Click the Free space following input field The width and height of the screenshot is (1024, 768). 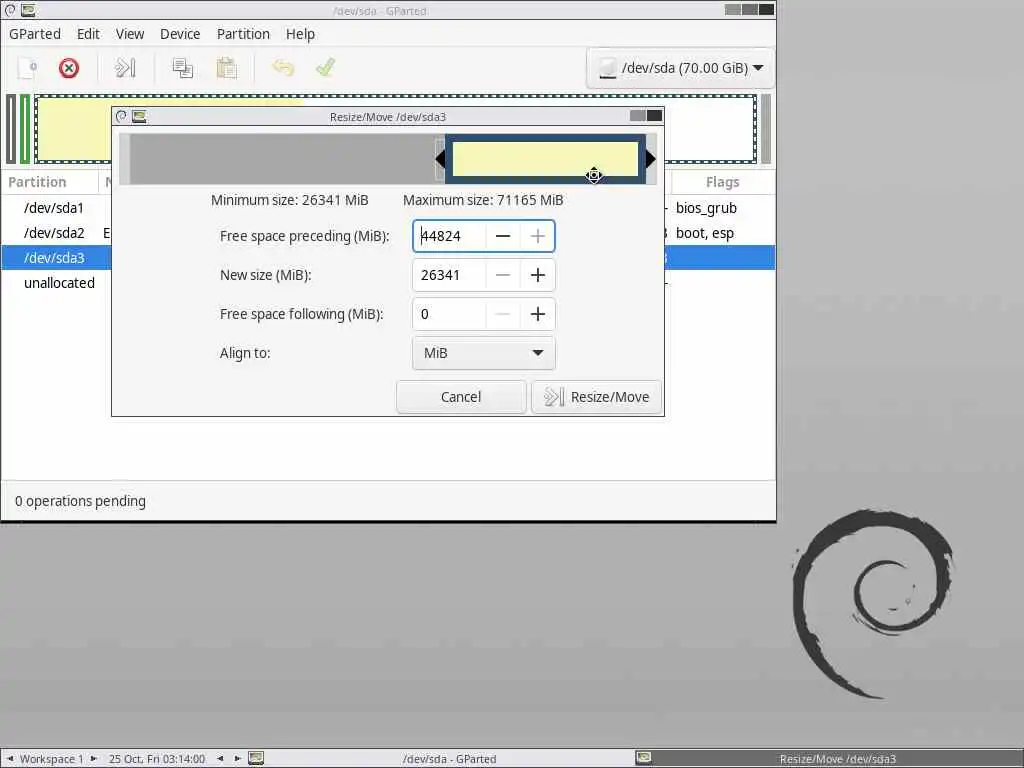click(450, 314)
